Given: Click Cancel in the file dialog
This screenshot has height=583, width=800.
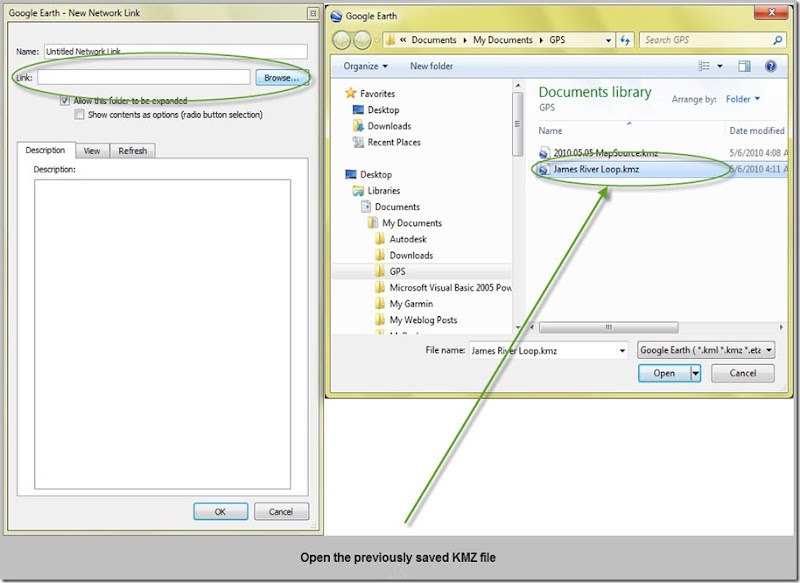Looking at the screenshot, I should 743,373.
